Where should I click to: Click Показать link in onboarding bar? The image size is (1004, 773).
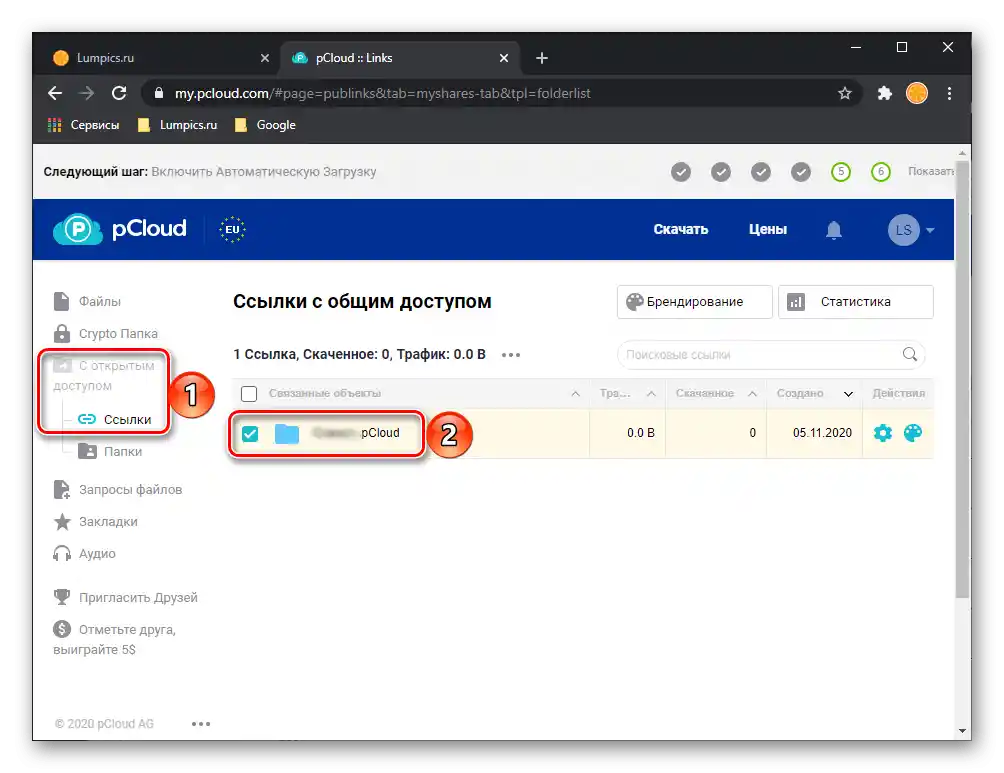pyautogui.click(x=930, y=171)
